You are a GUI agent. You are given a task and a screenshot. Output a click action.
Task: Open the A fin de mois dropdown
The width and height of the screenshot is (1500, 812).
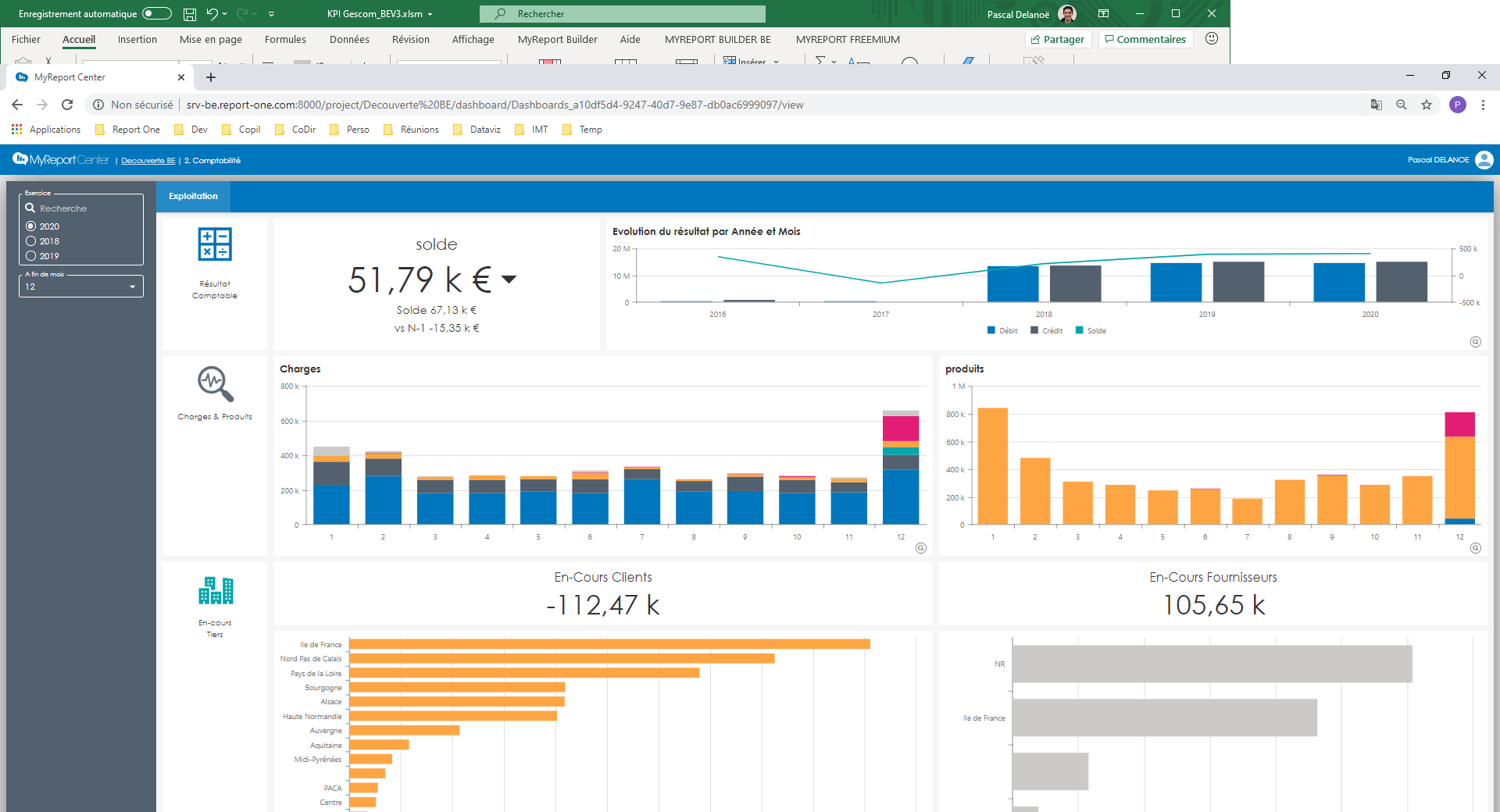(x=81, y=287)
